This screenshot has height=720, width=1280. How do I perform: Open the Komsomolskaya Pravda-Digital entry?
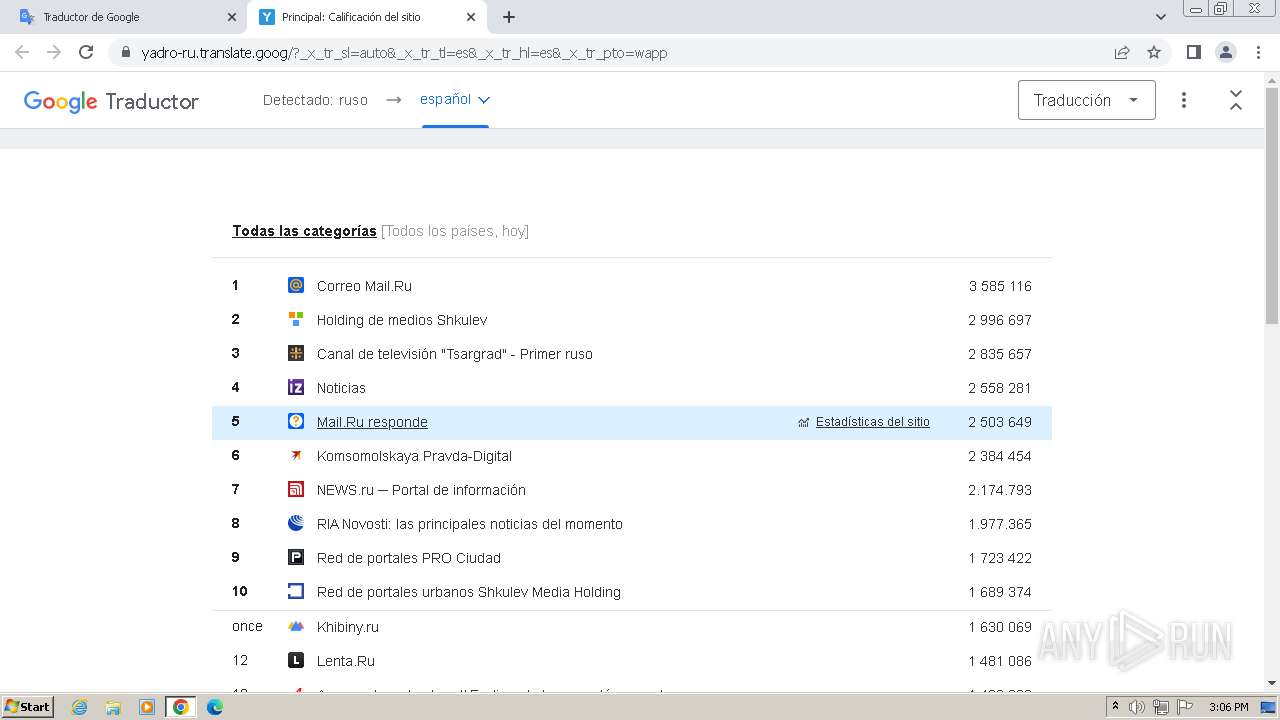(x=414, y=456)
